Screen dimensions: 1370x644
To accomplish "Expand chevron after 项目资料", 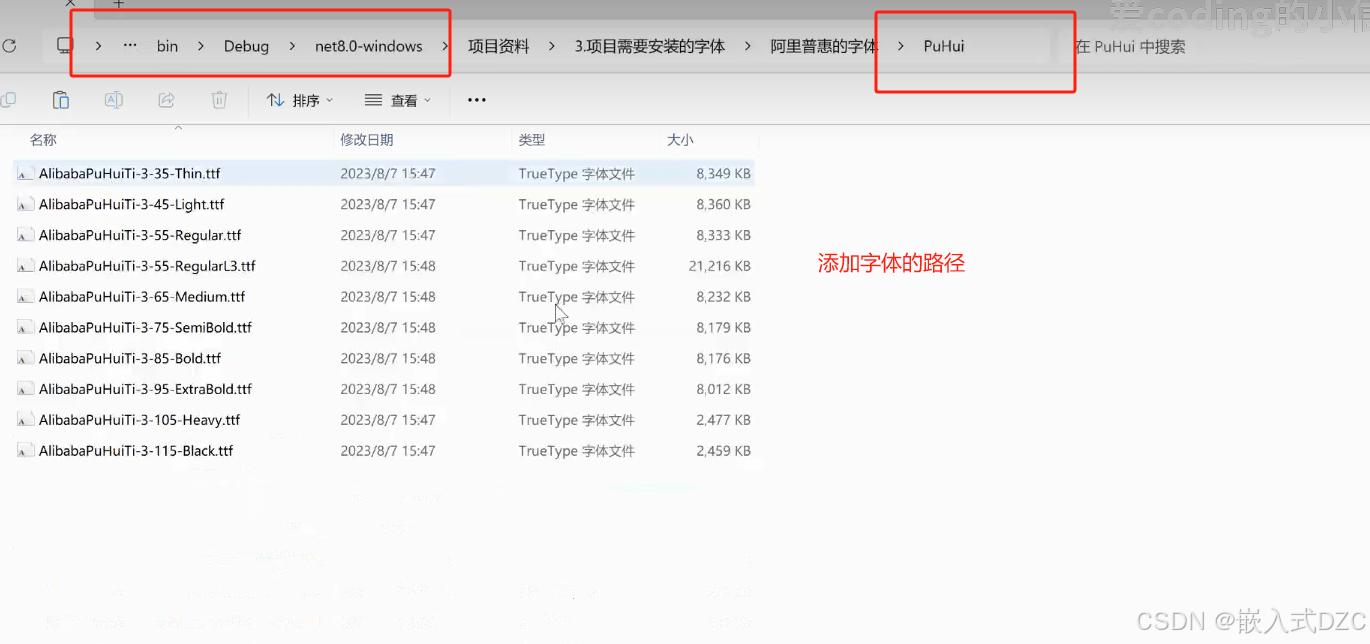I will point(552,46).
